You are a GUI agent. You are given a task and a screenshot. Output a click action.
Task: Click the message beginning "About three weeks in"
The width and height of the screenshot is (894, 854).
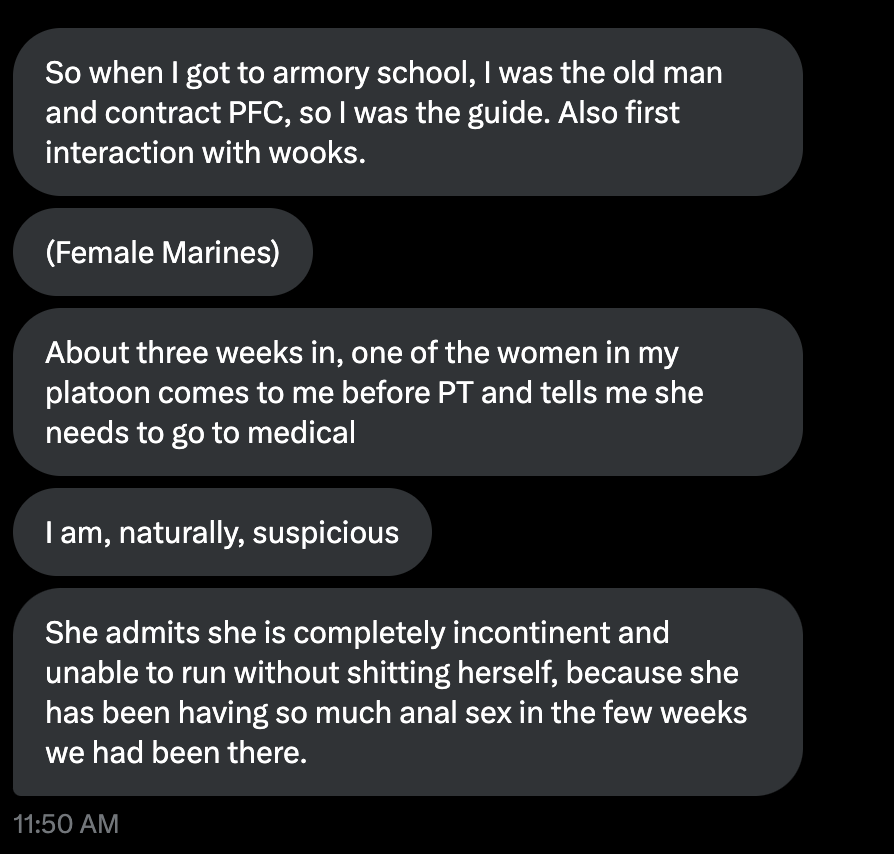pyautogui.click(x=408, y=392)
